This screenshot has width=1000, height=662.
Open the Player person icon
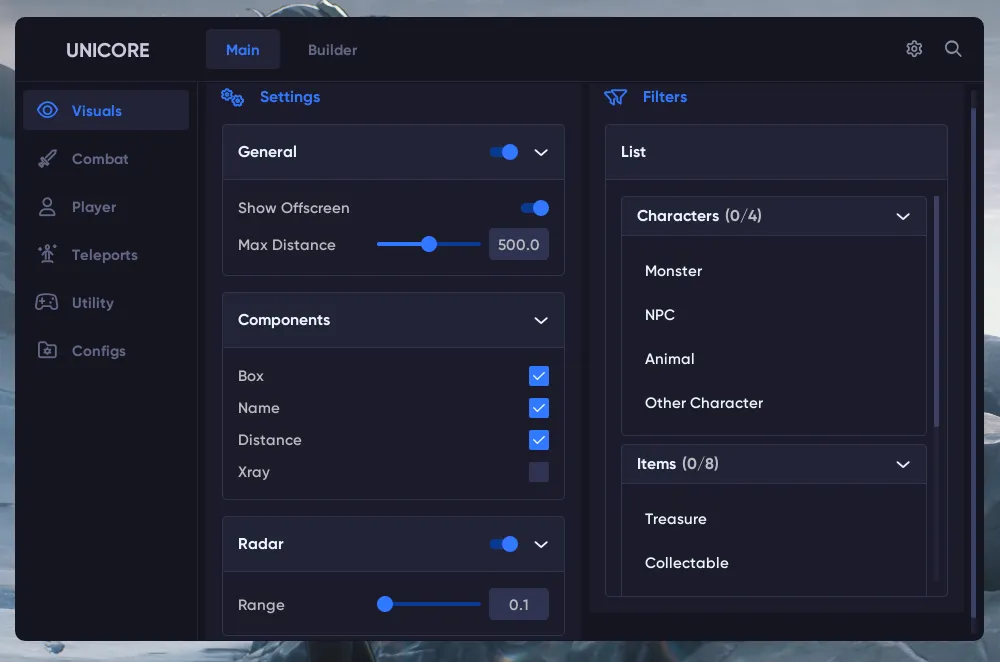pos(47,207)
